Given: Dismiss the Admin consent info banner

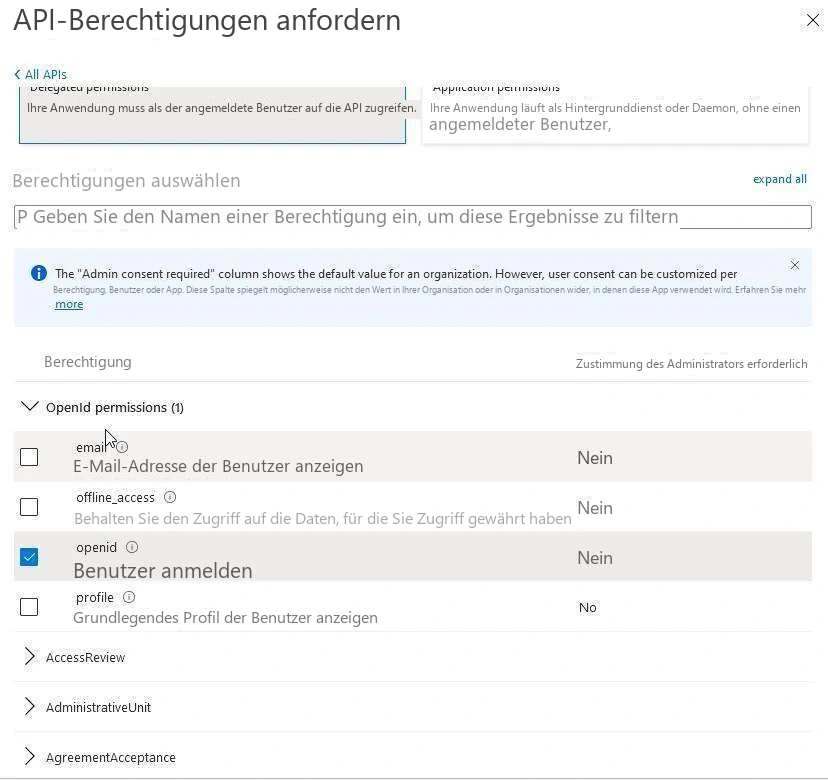Looking at the screenshot, I should click(x=795, y=265).
